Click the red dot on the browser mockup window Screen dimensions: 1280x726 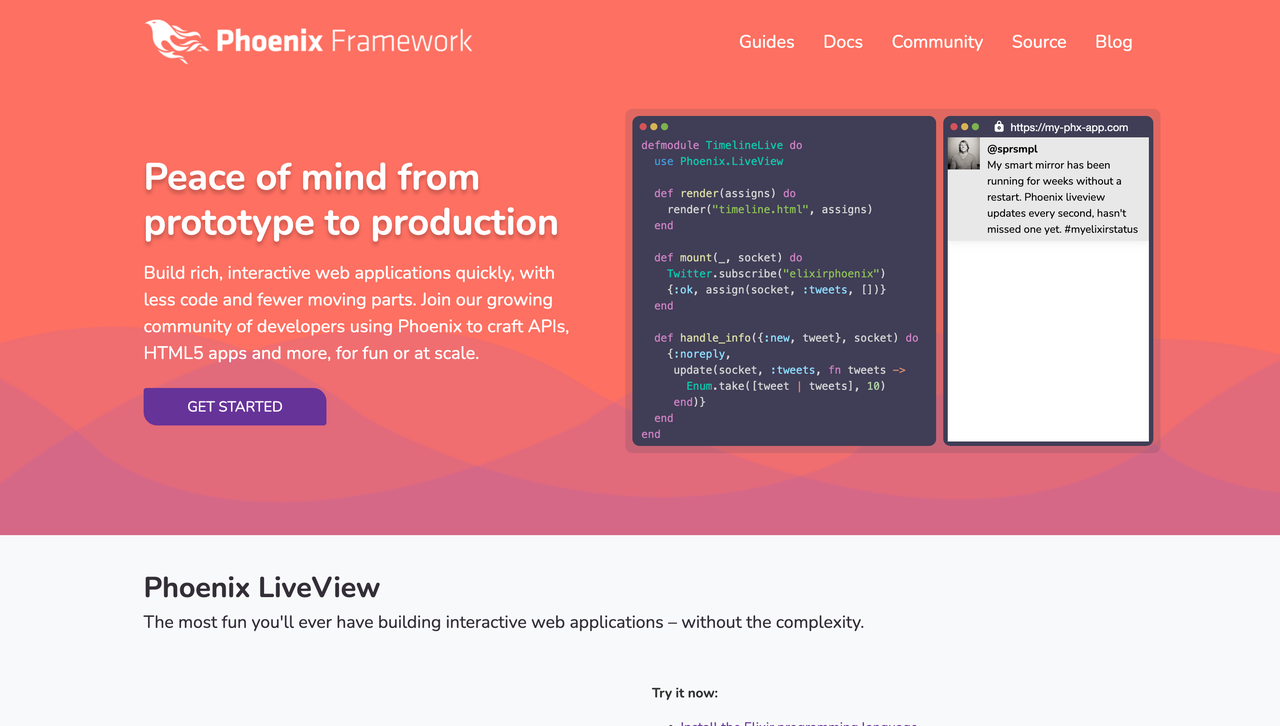pos(954,126)
